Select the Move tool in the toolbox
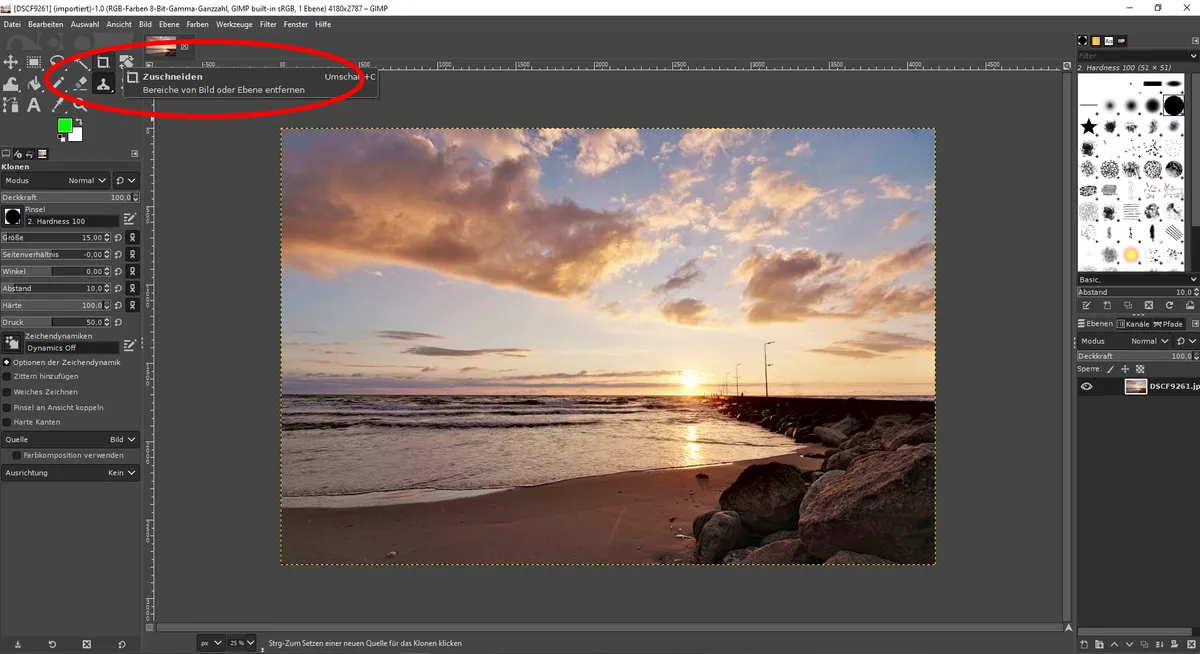Image resolution: width=1200 pixels, height=654 pixels. point(11,62)
